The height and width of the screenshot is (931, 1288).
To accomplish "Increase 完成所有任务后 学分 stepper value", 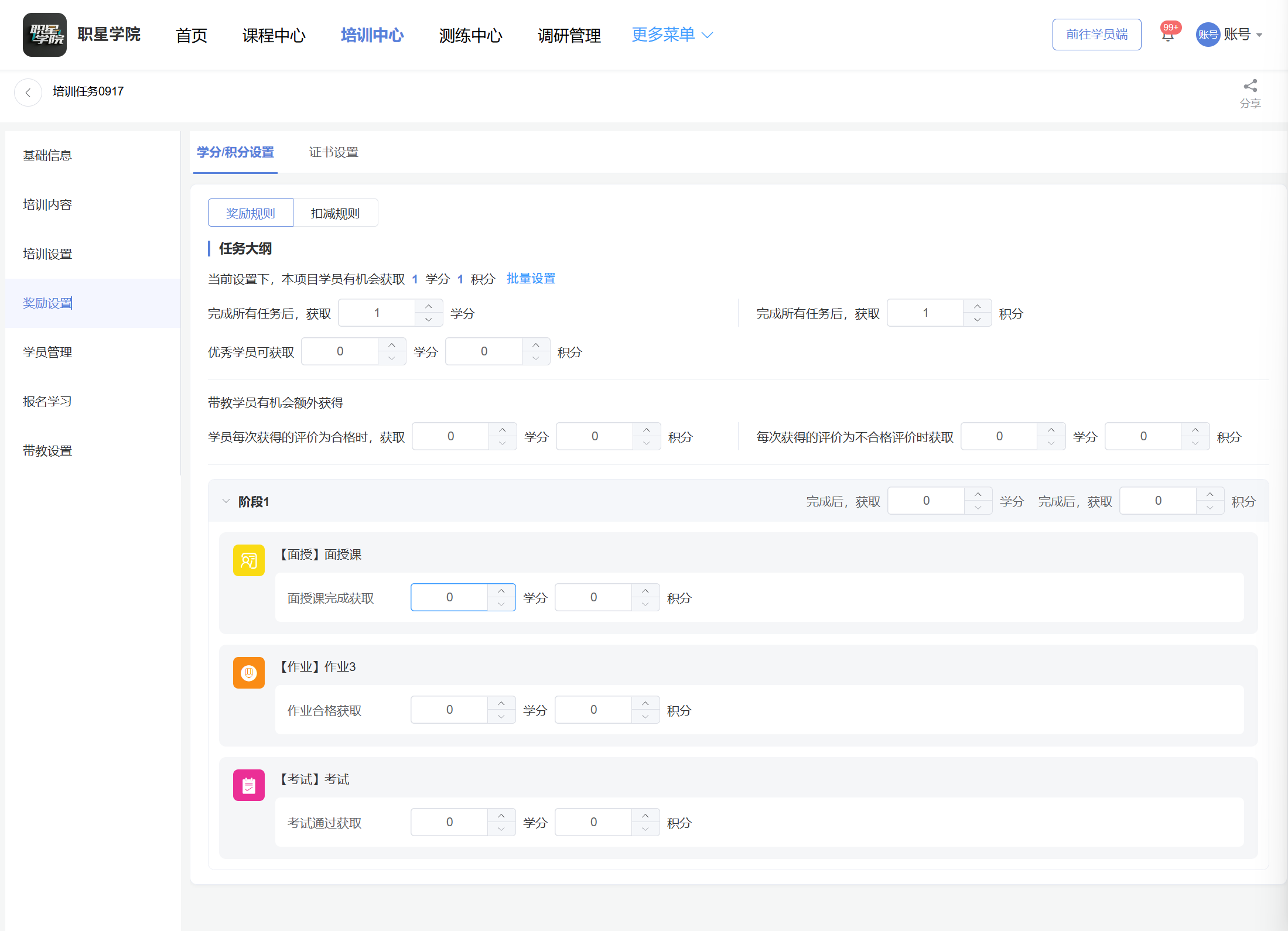I will pyautogui.click(x=429, y=306).
